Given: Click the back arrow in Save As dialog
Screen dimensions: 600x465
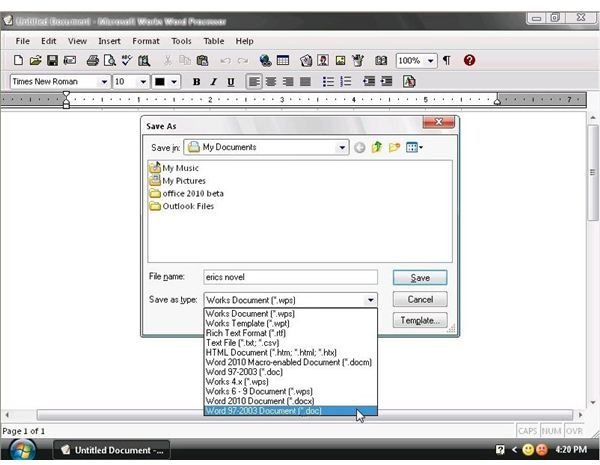Looking at the screenshot, I should pos(359,148).
